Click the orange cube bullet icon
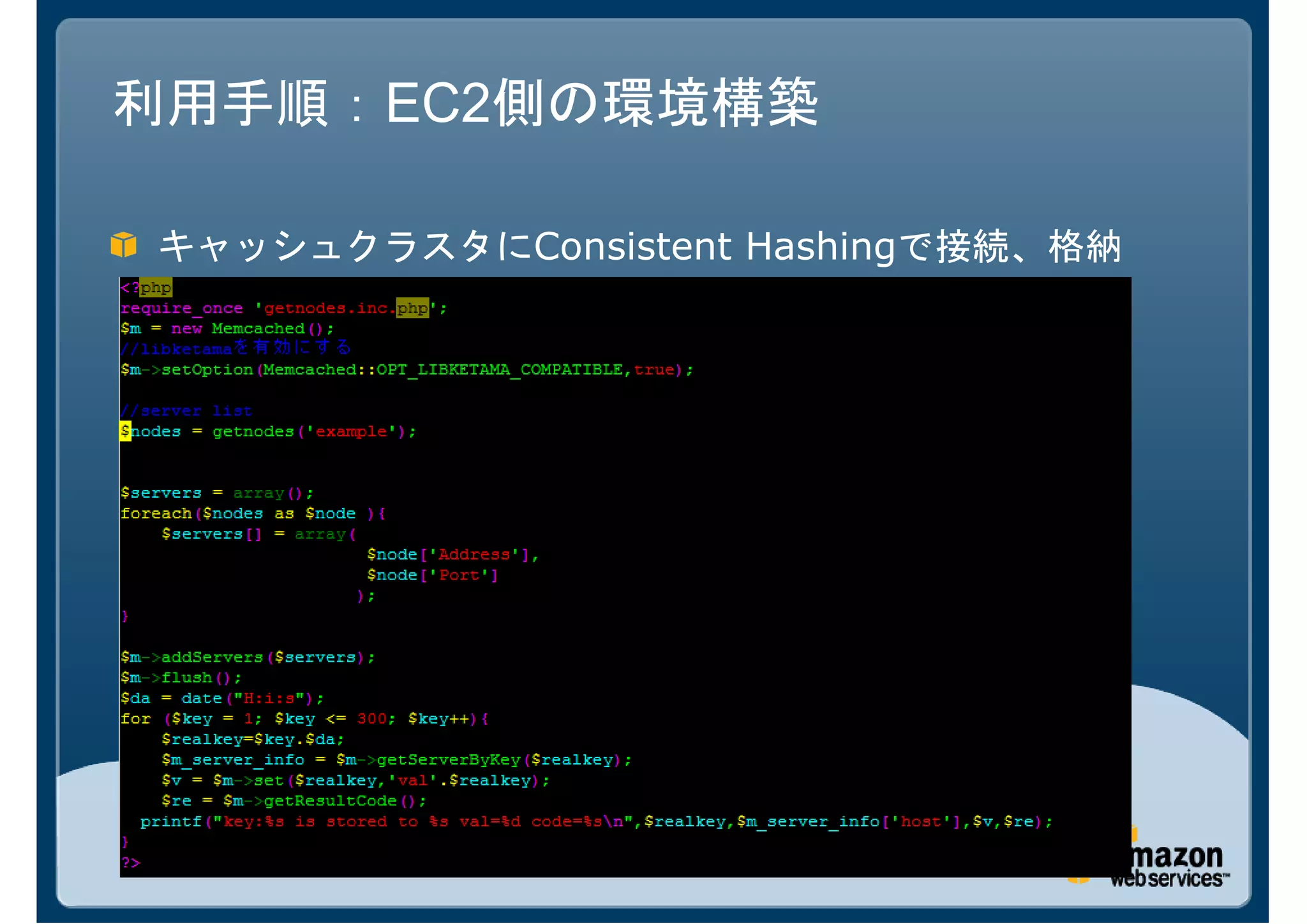Viewport: 1307px width, 924px height. click(x=123, y=245)
